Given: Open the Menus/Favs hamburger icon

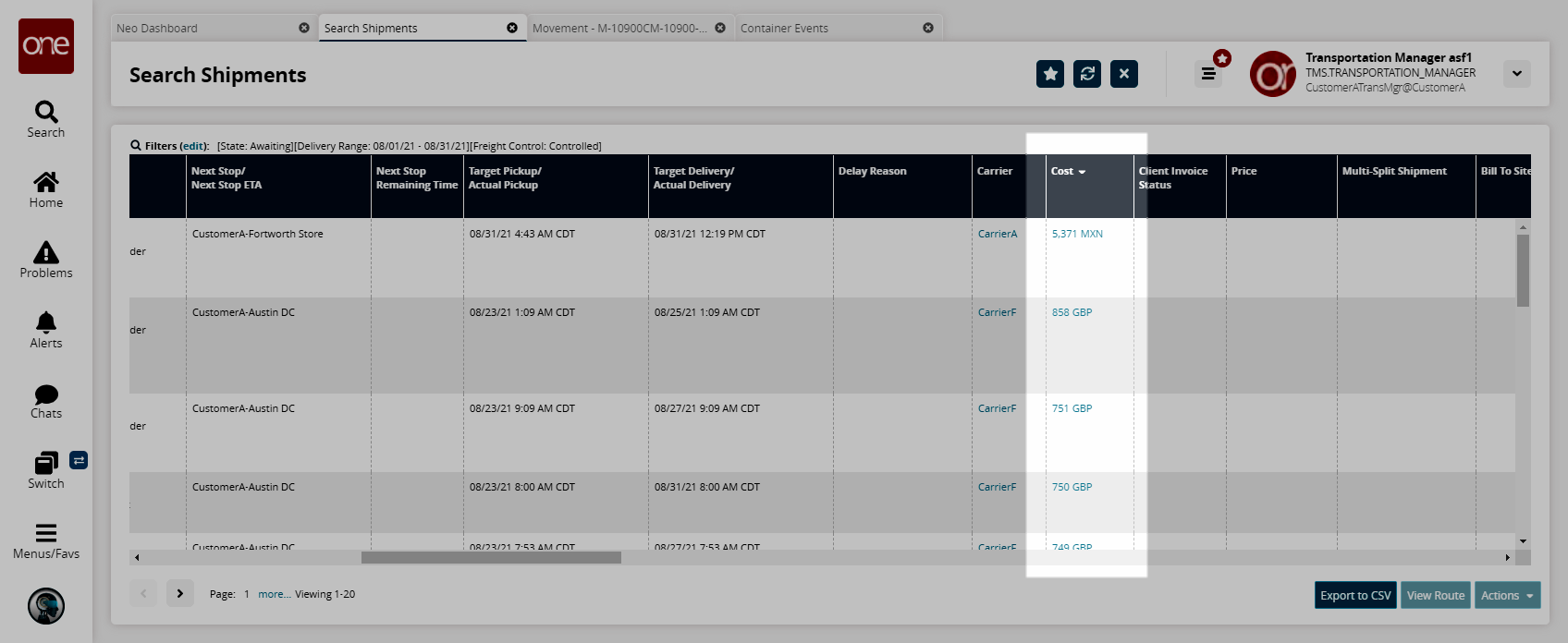Looking at the screenshot, I should (x=46, y=533).
